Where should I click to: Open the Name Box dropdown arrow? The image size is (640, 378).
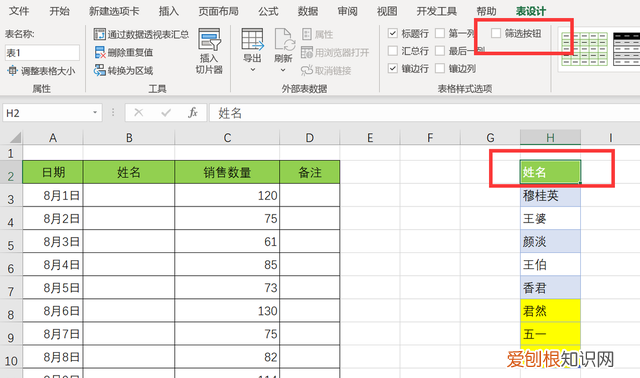pyautogui.click(x=95, y=113)
